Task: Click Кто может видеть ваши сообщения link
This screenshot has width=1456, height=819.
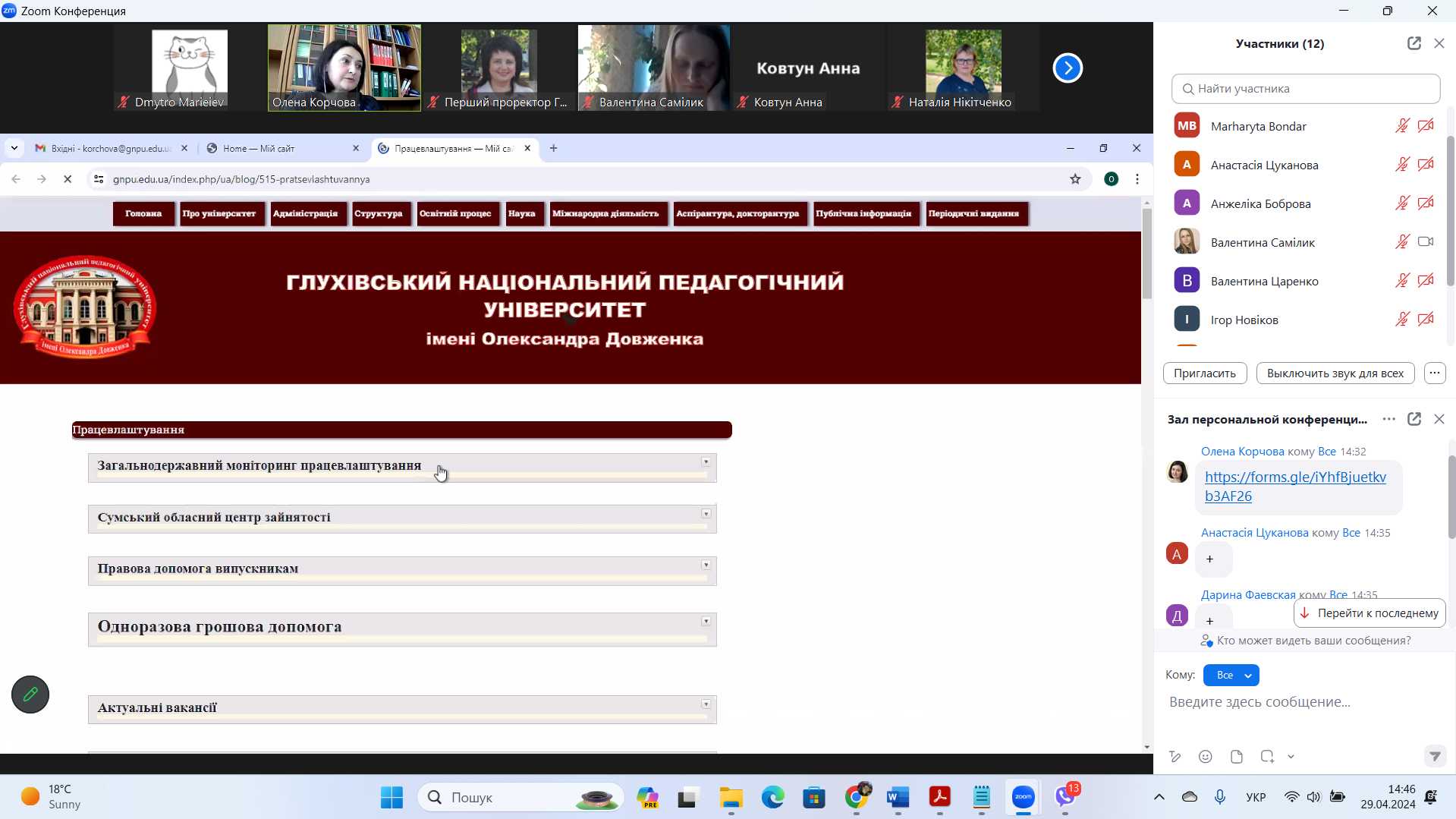Action: [x=1313, y=641]
